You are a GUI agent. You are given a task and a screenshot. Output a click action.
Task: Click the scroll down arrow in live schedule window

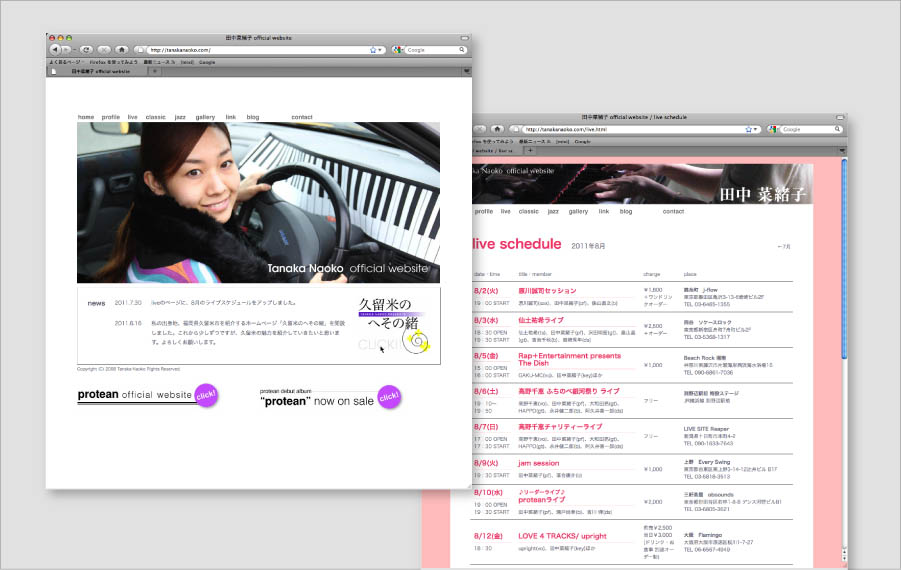coord(844,557)
